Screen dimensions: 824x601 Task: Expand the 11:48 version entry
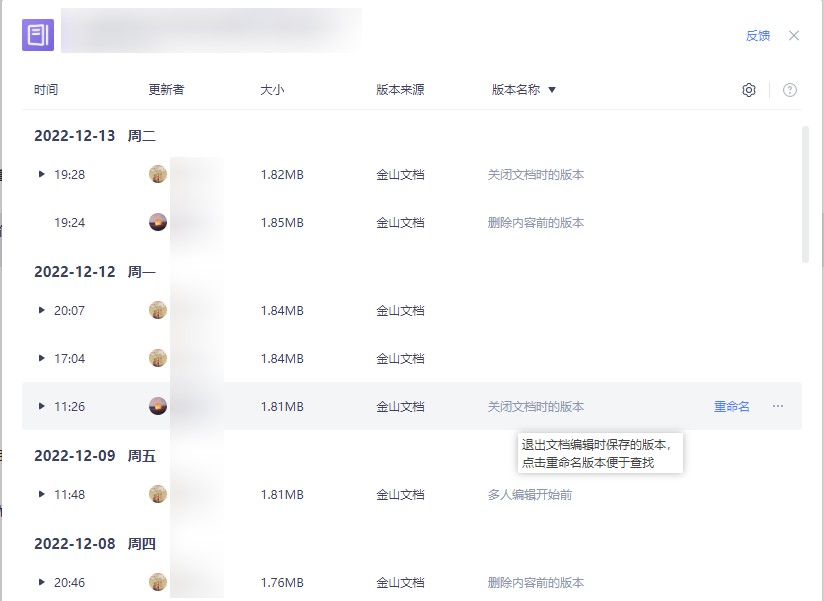(x=41, y=494)
